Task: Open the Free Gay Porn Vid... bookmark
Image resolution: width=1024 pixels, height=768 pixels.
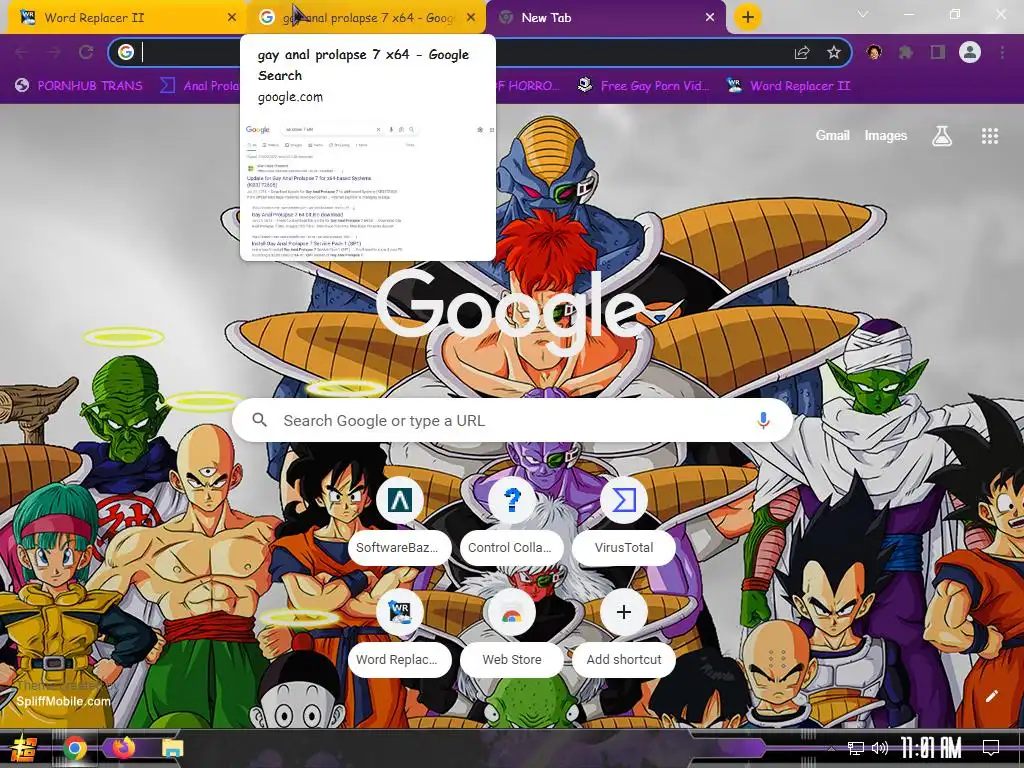Action: [644, 86]
